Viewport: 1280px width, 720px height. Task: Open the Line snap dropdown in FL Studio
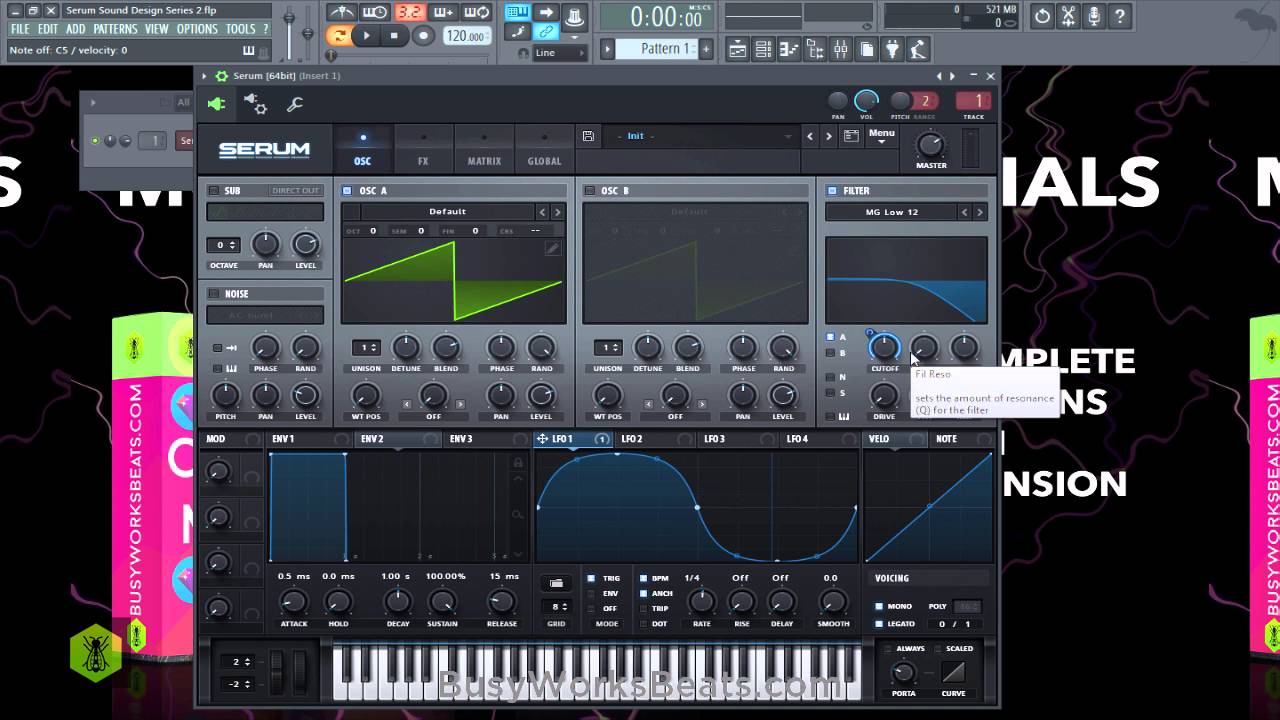click(x=560, y=53)
